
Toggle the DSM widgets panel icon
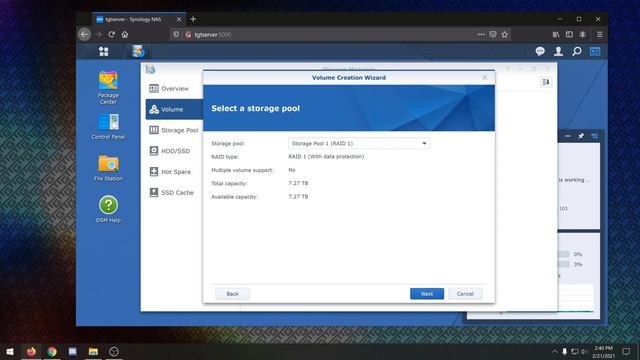tap(595, 51)
